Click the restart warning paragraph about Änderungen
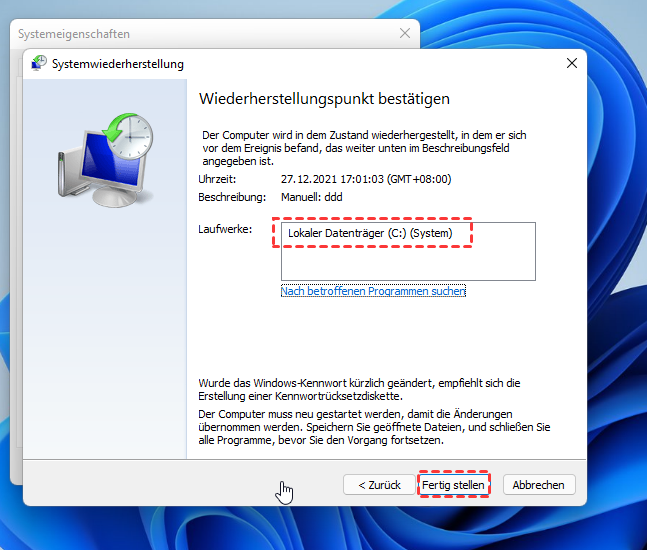The width and height of the screenshot is (647, 550). tap(374, 427)
